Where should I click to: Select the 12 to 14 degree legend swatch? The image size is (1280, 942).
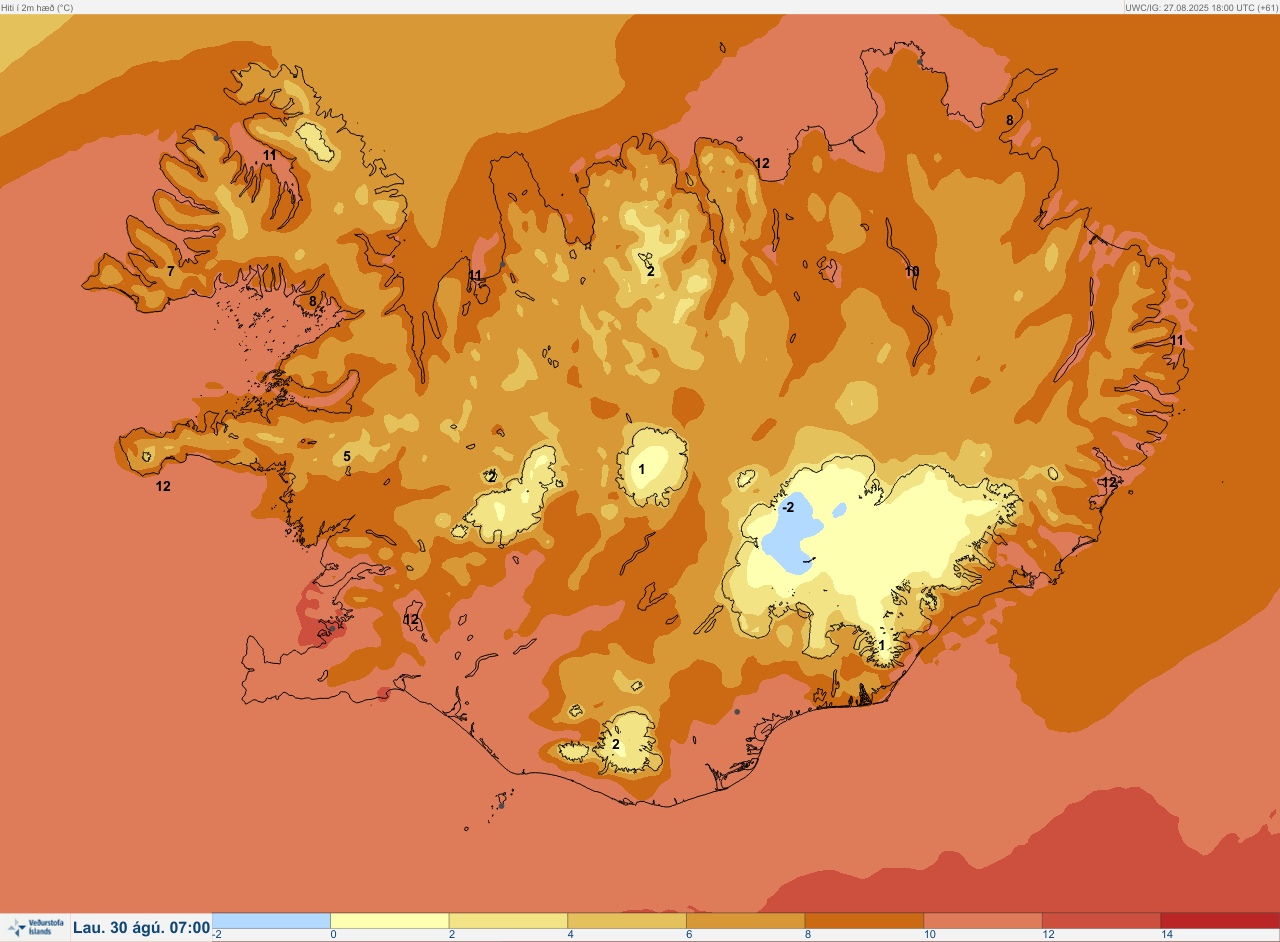(1101, 920)
